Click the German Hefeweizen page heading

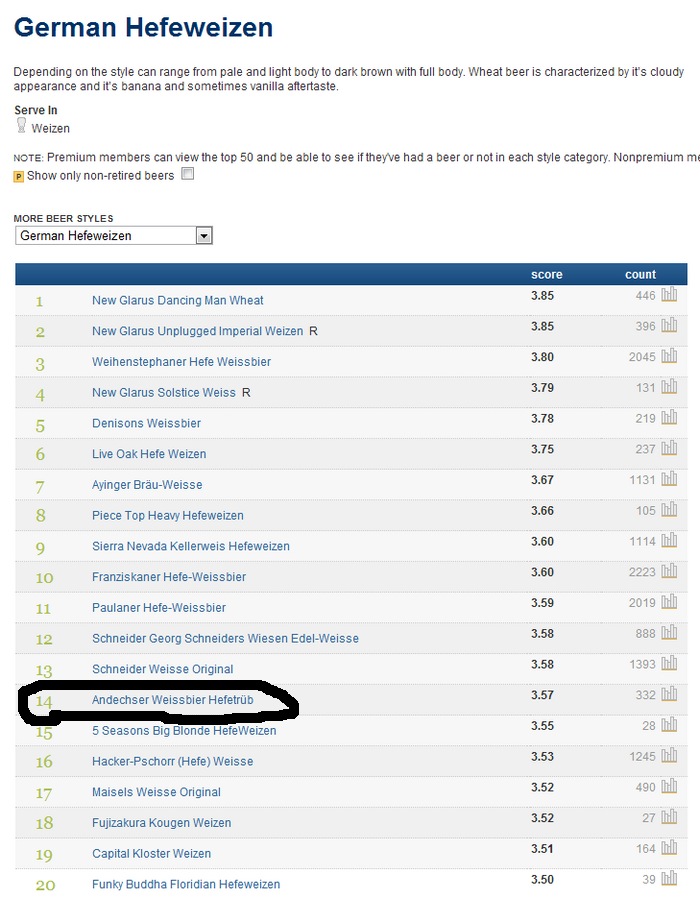click(143, 28)
